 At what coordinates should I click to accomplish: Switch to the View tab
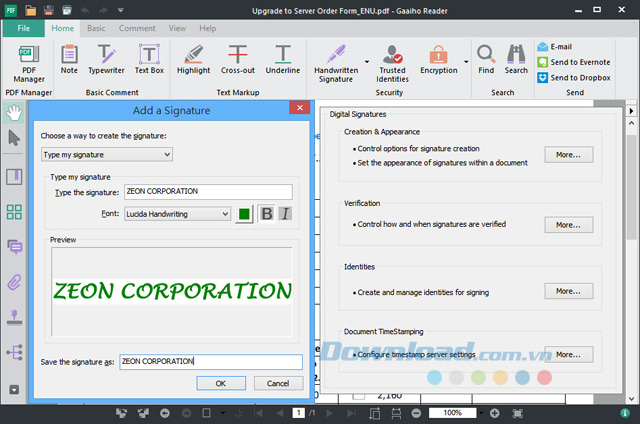coord(177,28)
